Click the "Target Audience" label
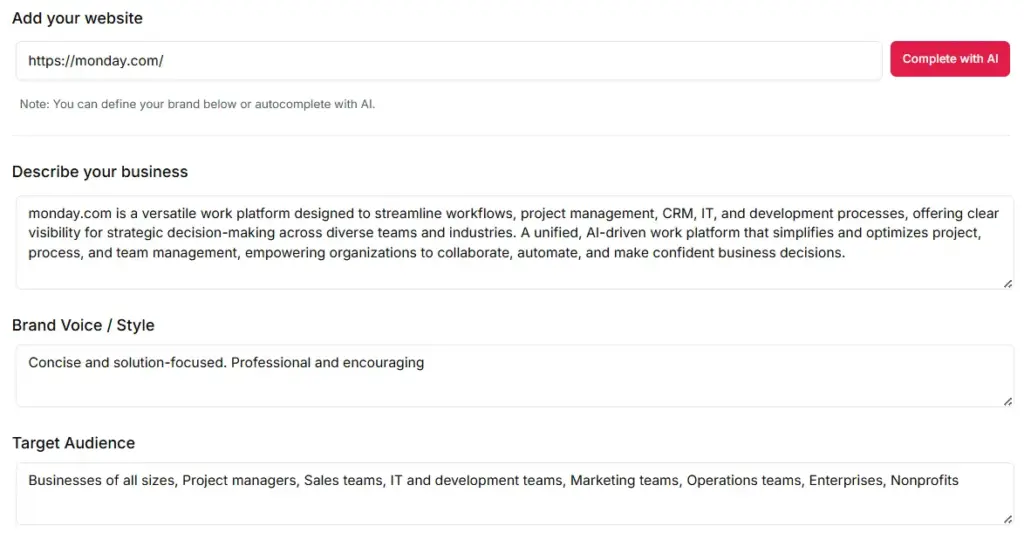 (x=73, y=443)
